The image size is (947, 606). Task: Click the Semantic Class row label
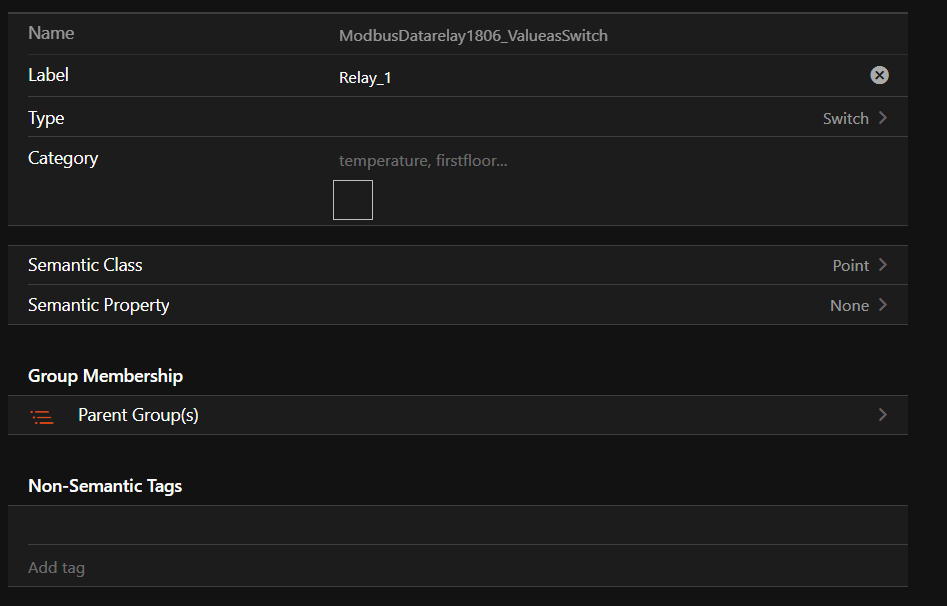pyautogui.click(x=85, y=265)
